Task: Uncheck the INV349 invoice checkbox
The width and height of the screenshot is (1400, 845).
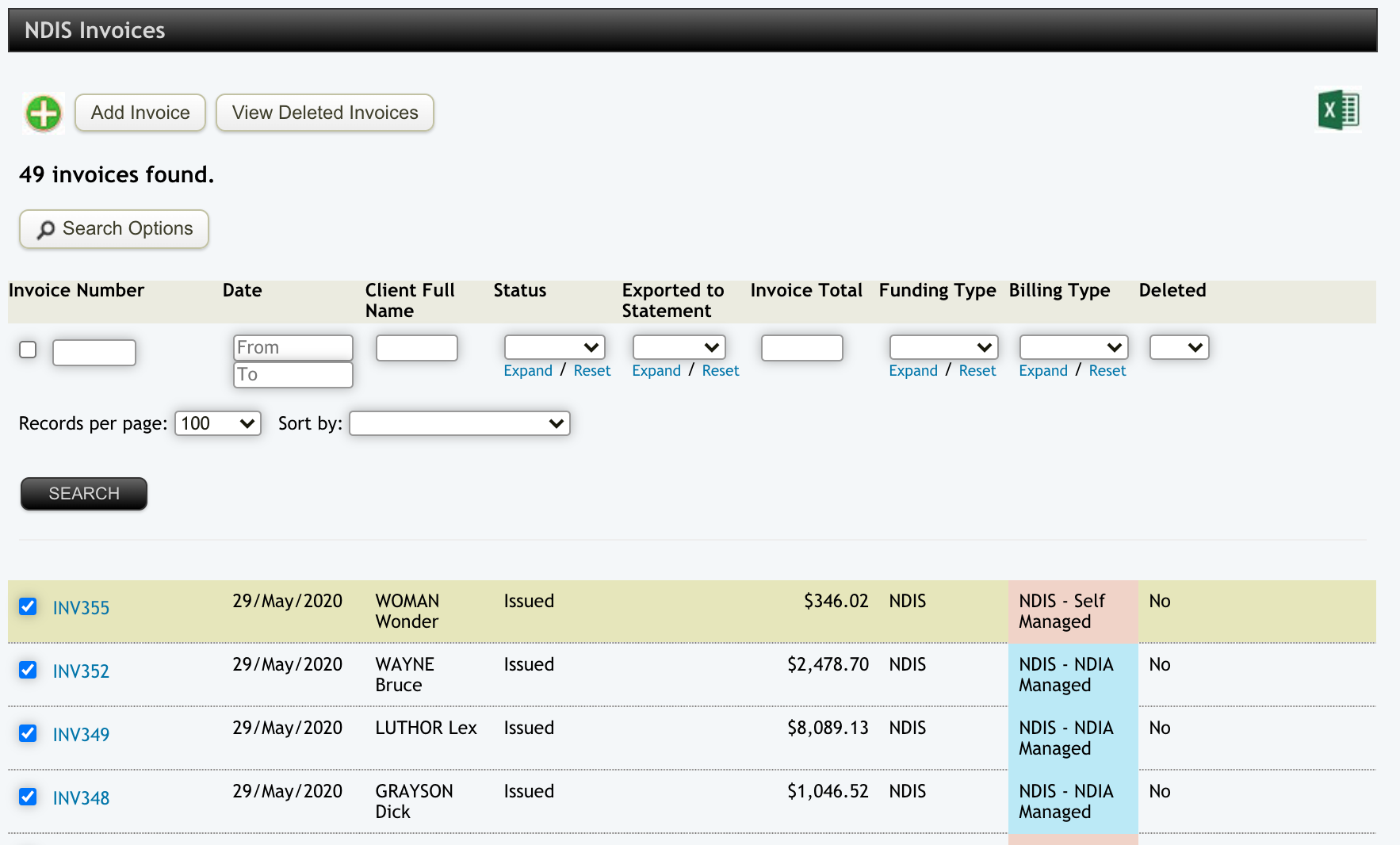Action: [28, 733]
